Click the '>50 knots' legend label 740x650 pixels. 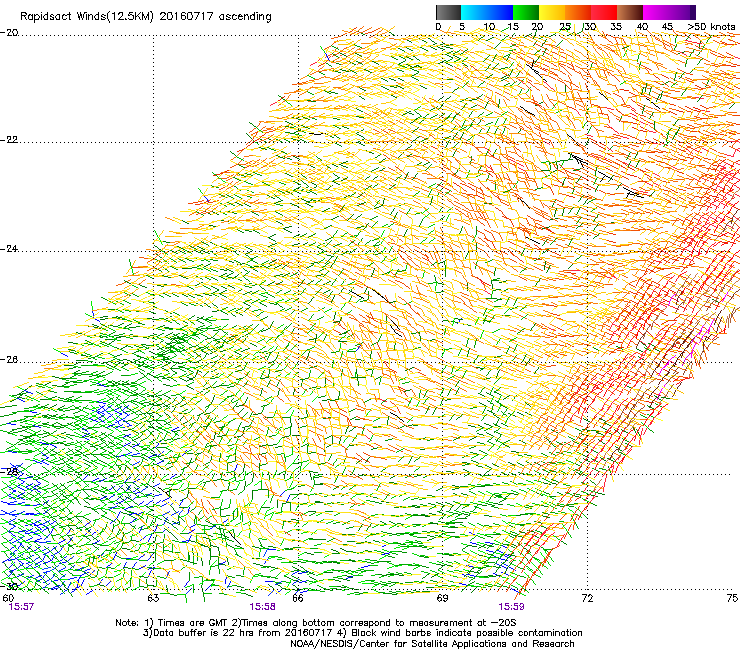click(x=711, y=27)
